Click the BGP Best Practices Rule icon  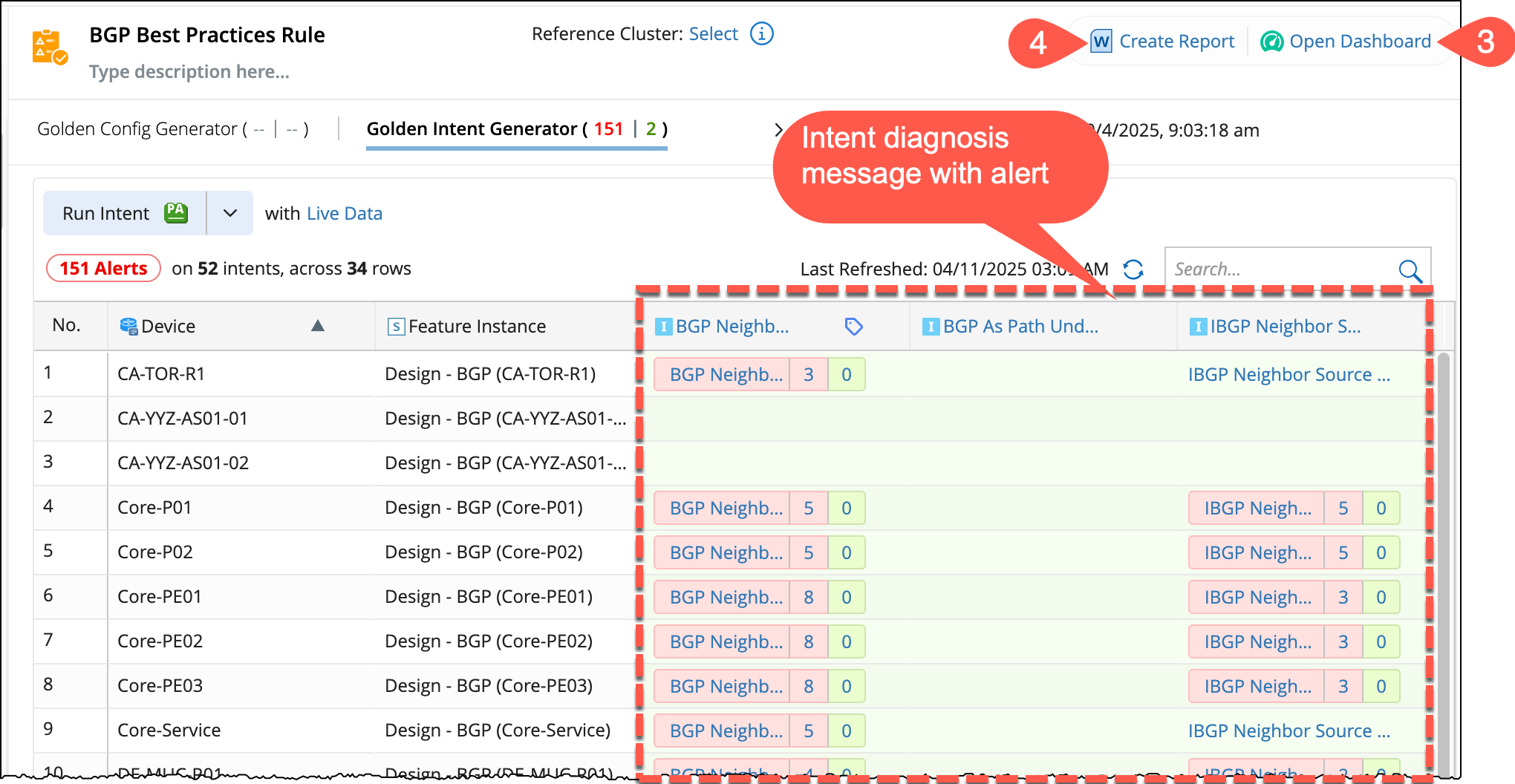coord(50,47)
